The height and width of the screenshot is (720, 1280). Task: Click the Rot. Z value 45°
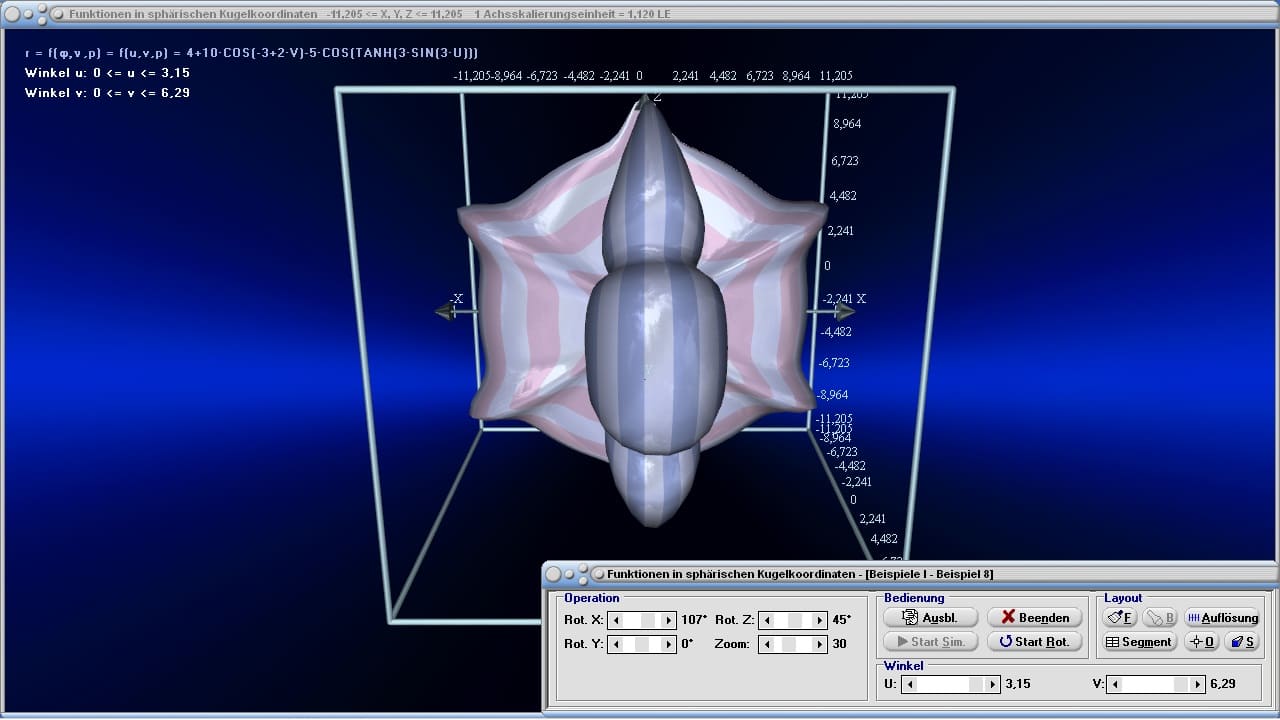coord(841,620)
